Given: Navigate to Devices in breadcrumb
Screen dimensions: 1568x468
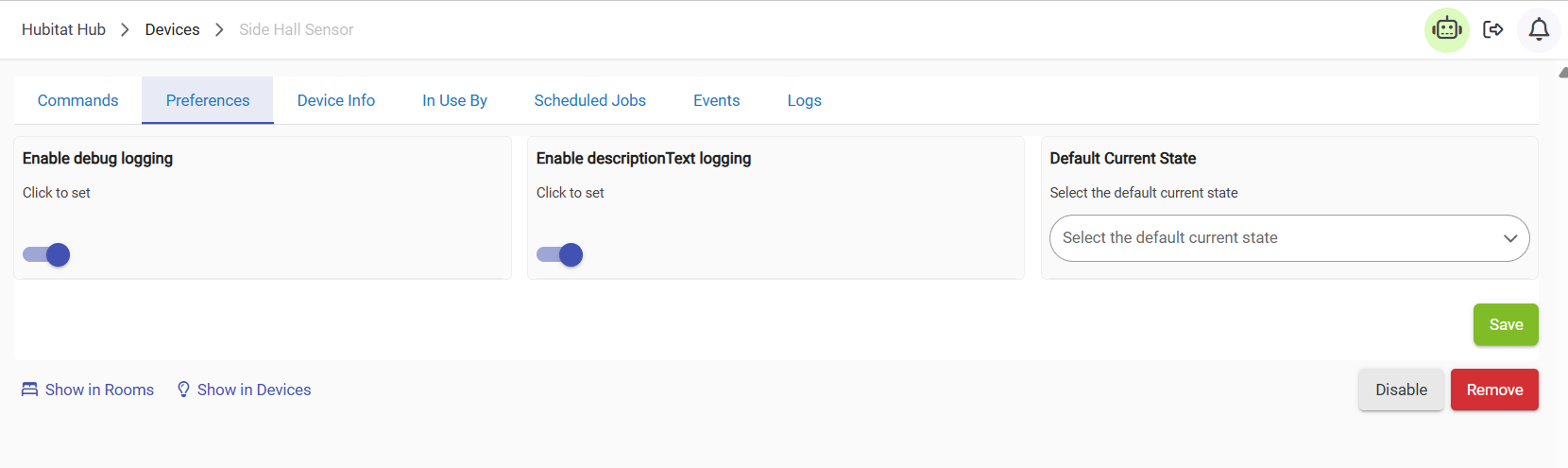Looking at the screenshot, I should pyautogui.click(x=172, y=30).
